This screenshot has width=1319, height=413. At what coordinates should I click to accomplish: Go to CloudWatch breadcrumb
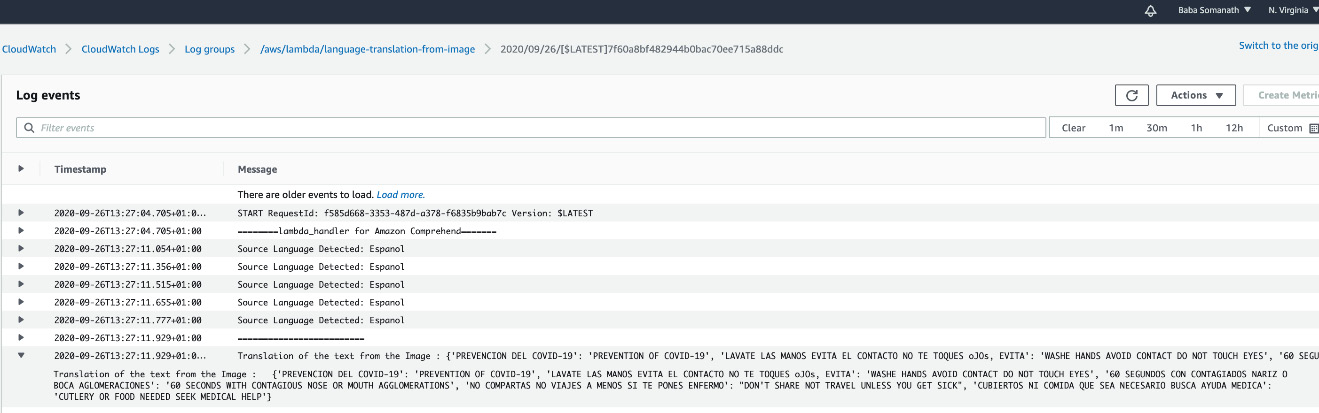[29, 48]
